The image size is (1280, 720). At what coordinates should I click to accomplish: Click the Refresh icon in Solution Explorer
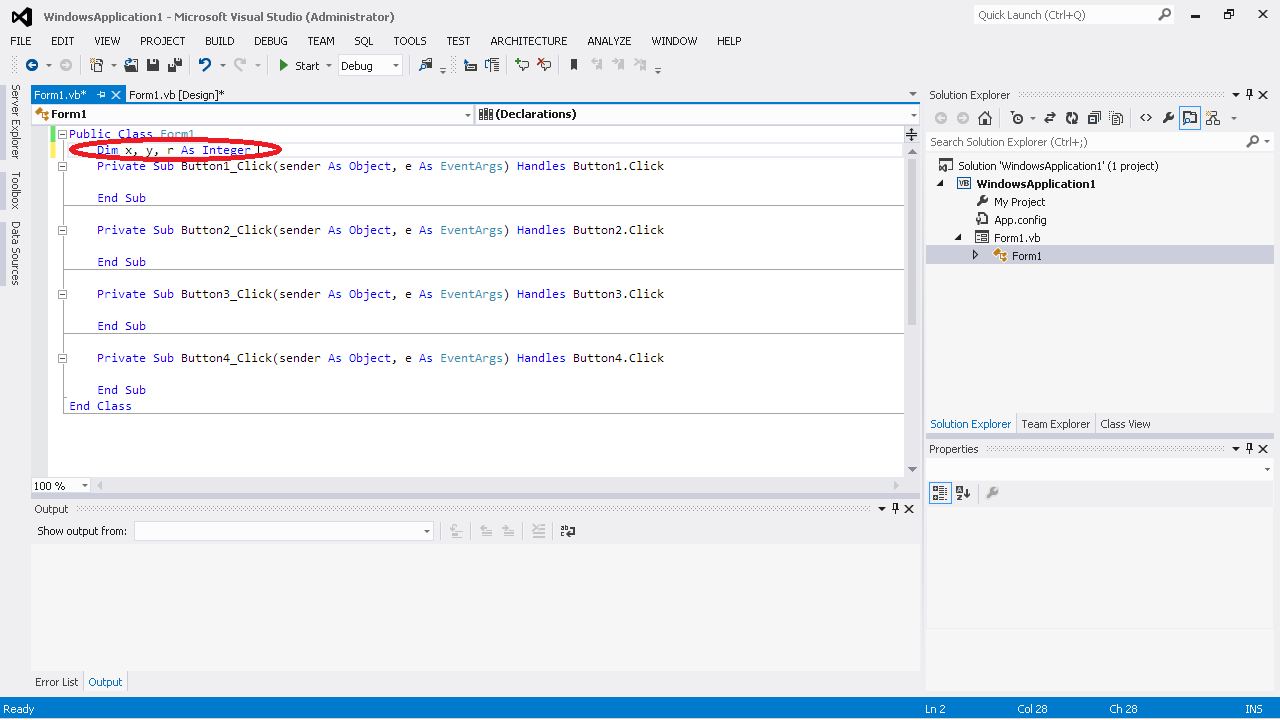point(1072,118)
